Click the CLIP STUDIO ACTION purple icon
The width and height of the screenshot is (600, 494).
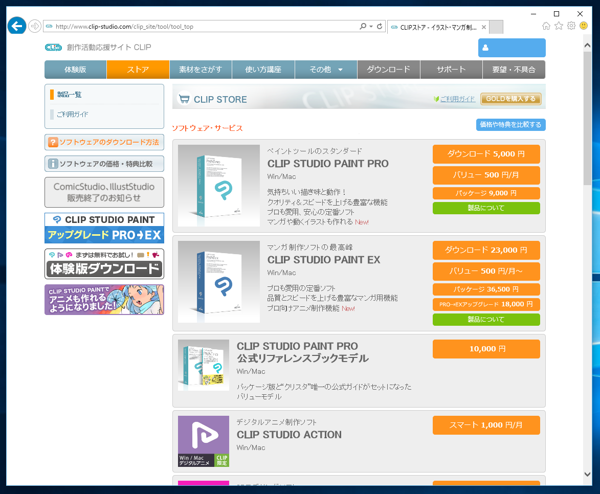click(204, 442)
